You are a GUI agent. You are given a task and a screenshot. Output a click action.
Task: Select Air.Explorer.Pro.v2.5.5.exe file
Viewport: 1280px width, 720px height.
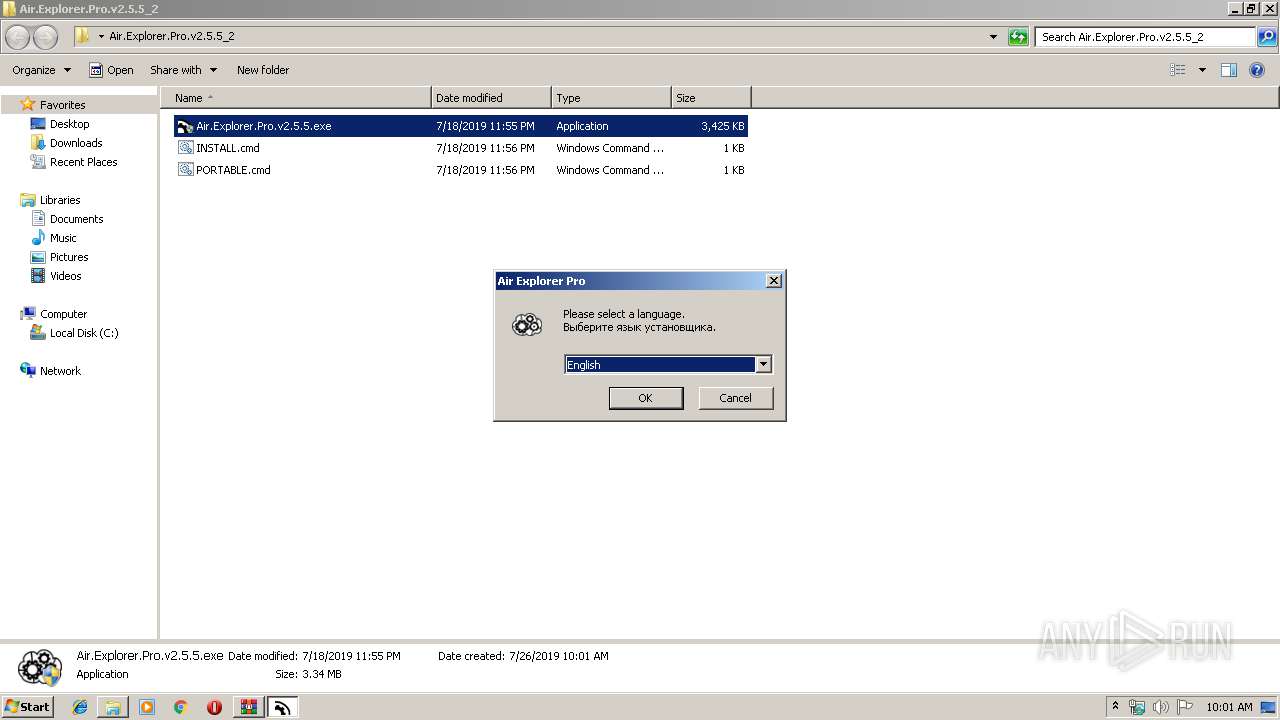460,126
